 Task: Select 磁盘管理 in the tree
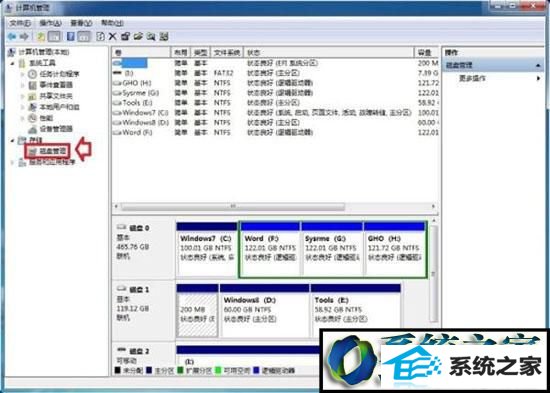pyautogui.click(x=53, y=152)
